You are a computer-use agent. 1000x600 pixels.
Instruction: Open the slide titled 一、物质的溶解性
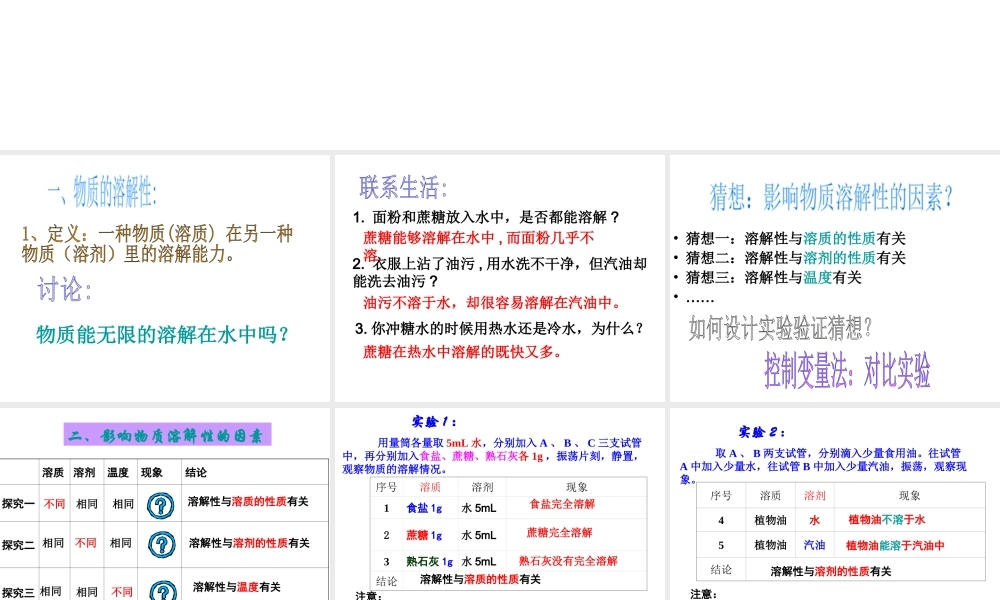165,278
